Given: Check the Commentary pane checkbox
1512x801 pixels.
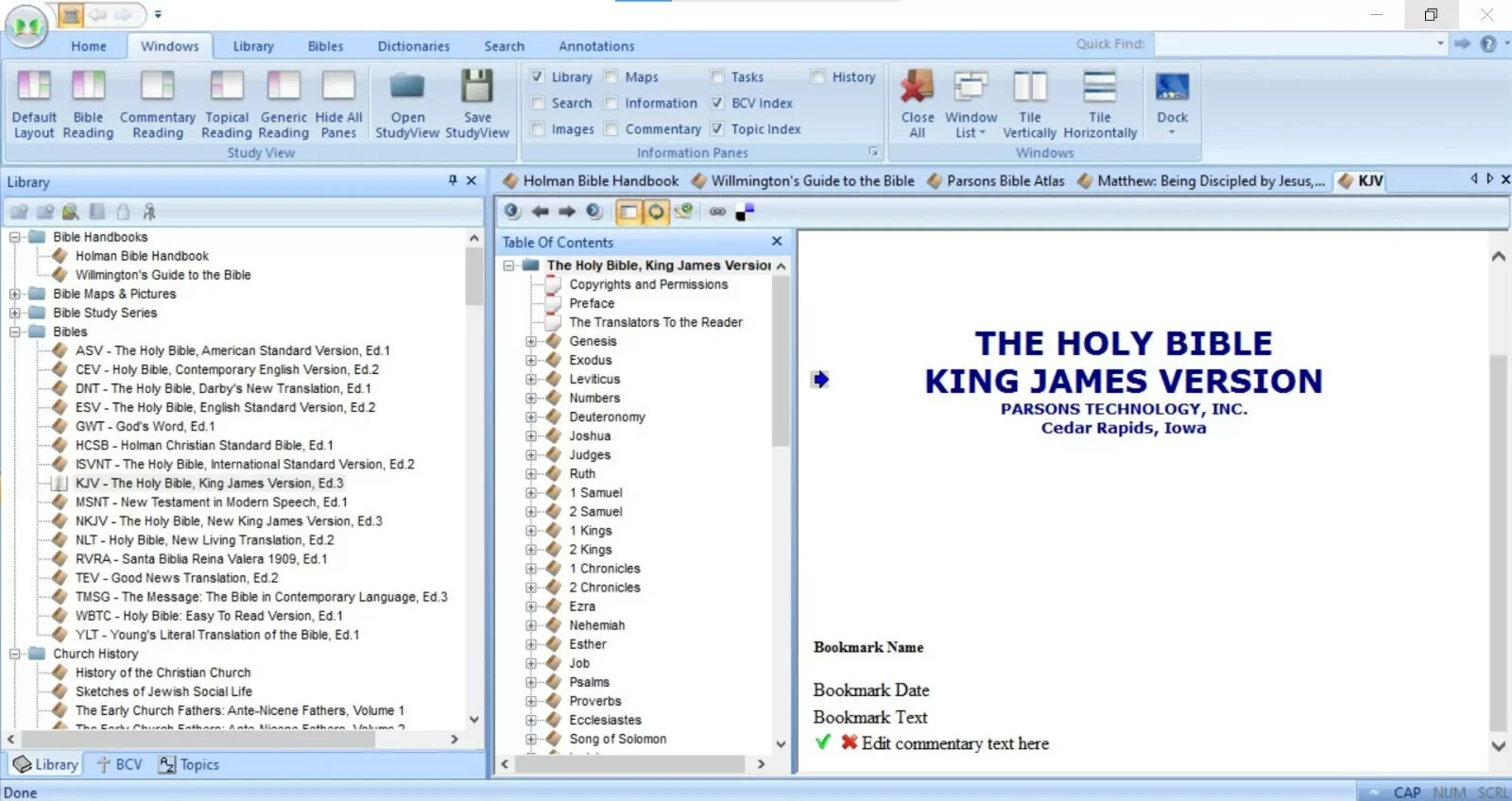Looking at the screenshot, I should tap(611, 128).
